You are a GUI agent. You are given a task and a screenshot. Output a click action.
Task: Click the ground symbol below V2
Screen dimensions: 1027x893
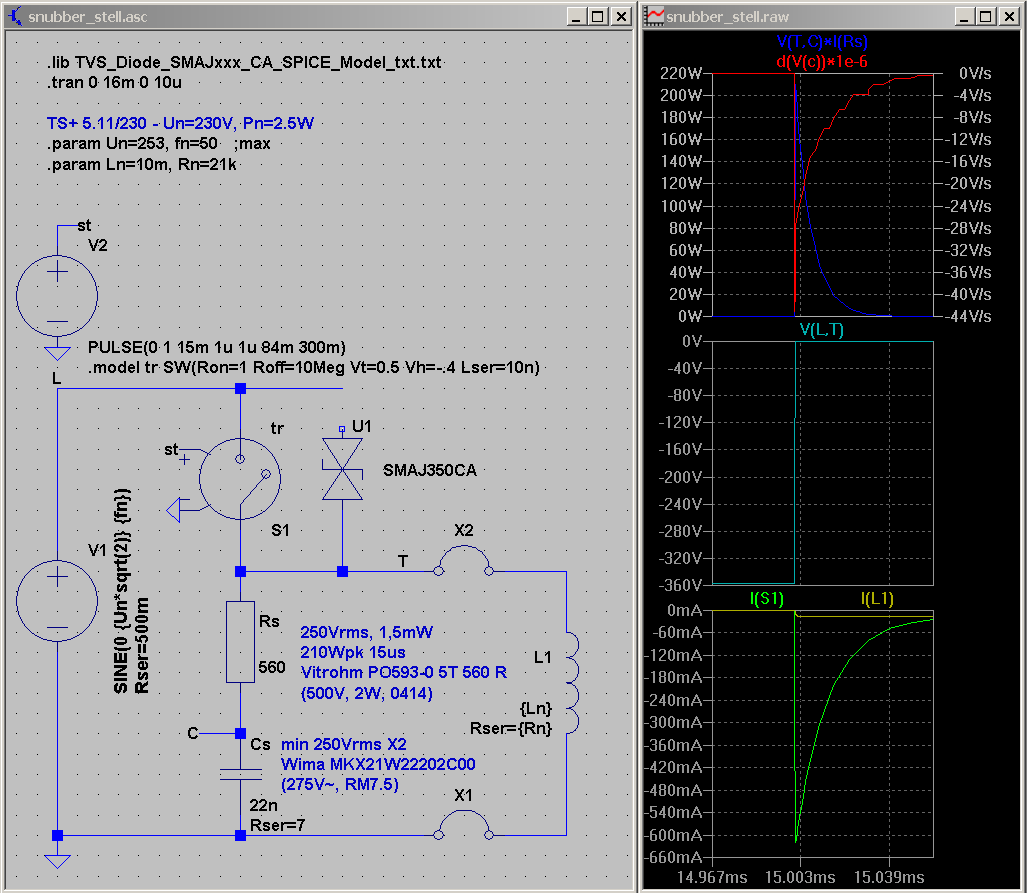57,353
